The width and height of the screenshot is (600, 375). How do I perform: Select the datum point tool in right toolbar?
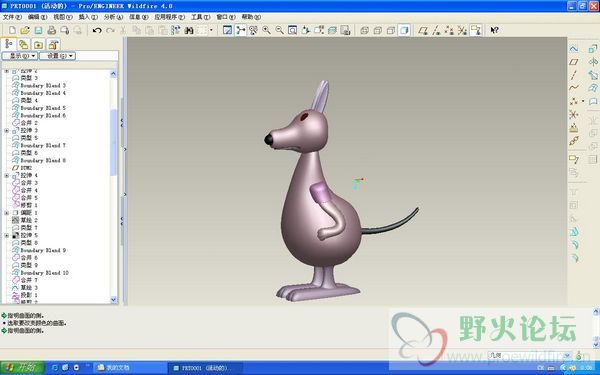pos(574,101)
